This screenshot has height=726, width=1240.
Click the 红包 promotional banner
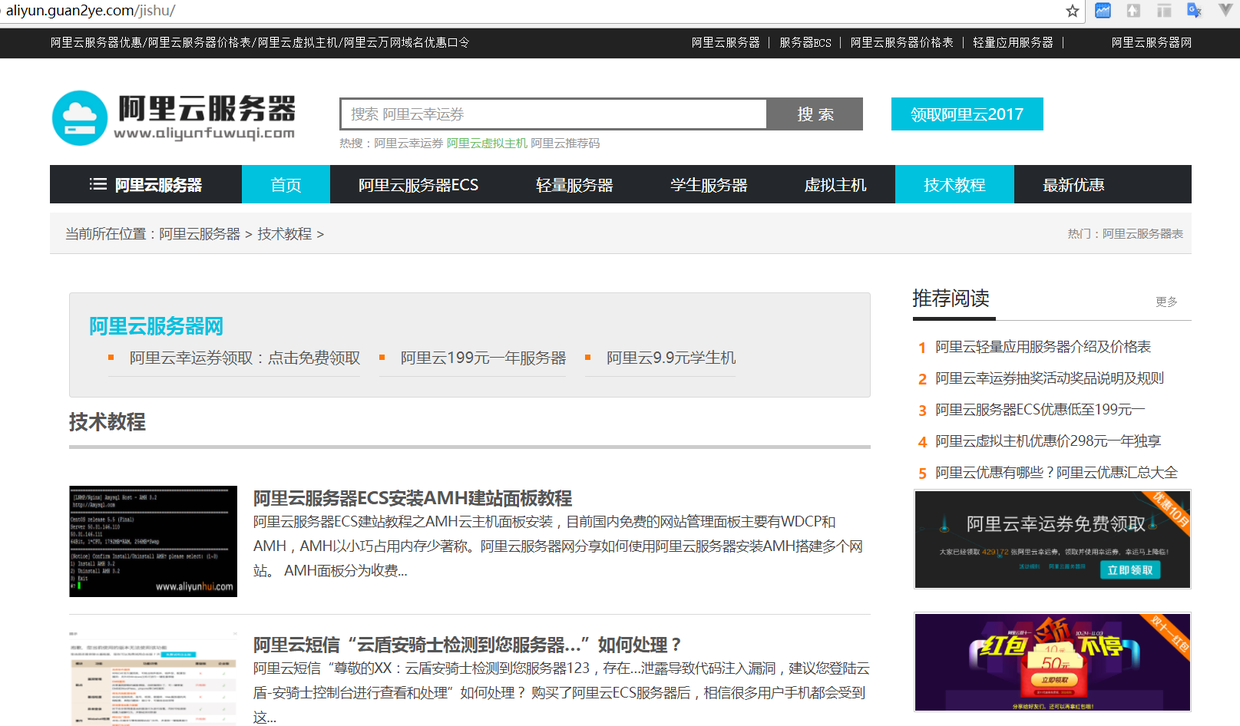(1052, 662)
